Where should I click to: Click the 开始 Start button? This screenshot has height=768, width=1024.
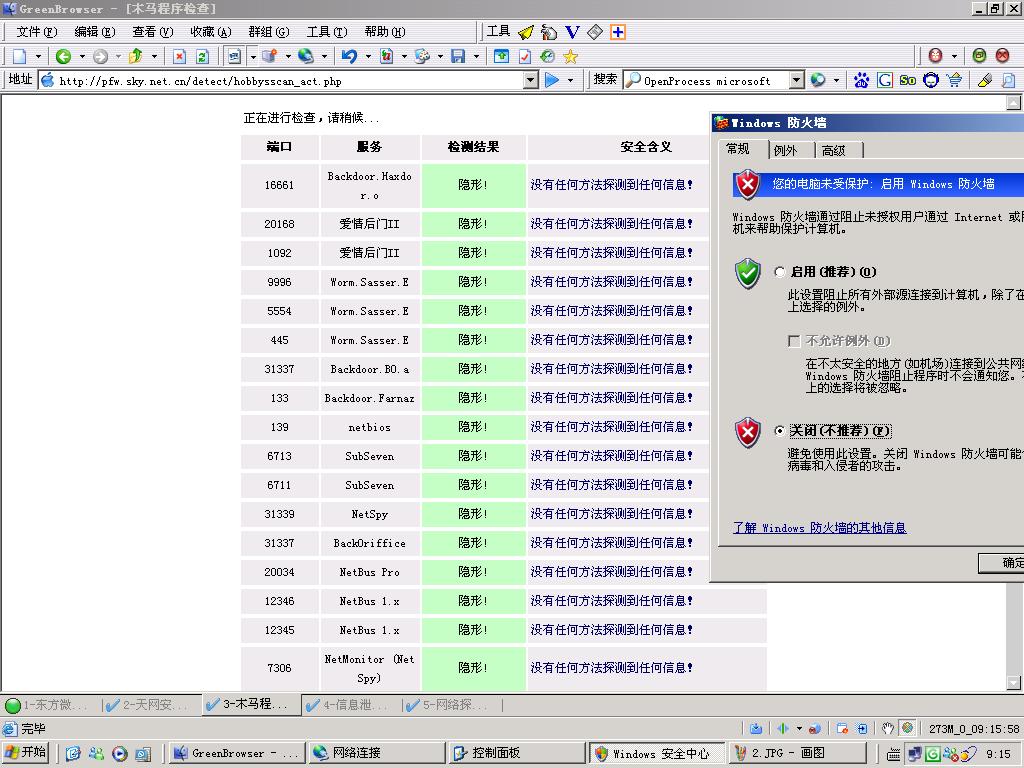(26, 753)
